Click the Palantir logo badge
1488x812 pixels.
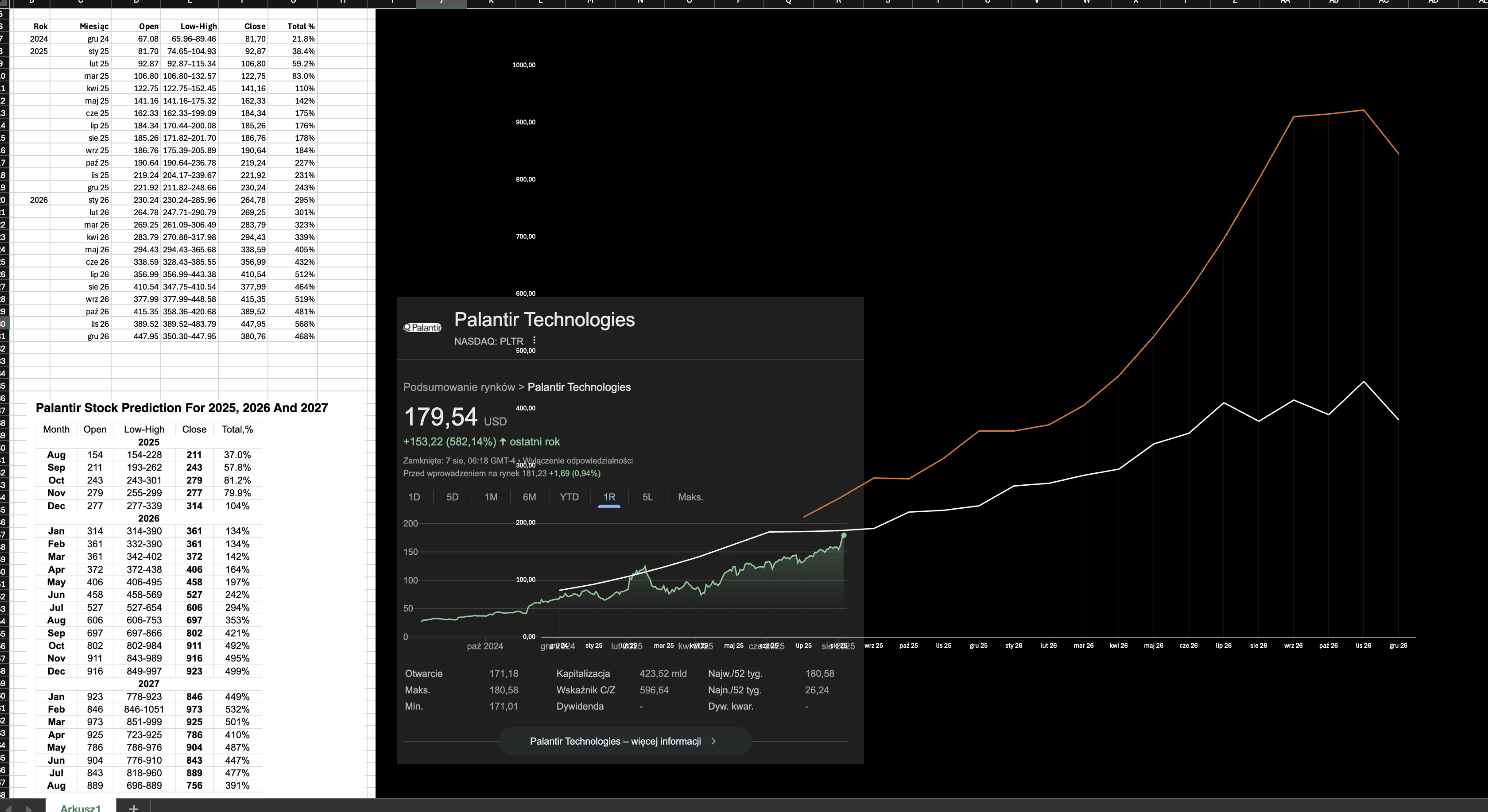[x=422, y=328]
